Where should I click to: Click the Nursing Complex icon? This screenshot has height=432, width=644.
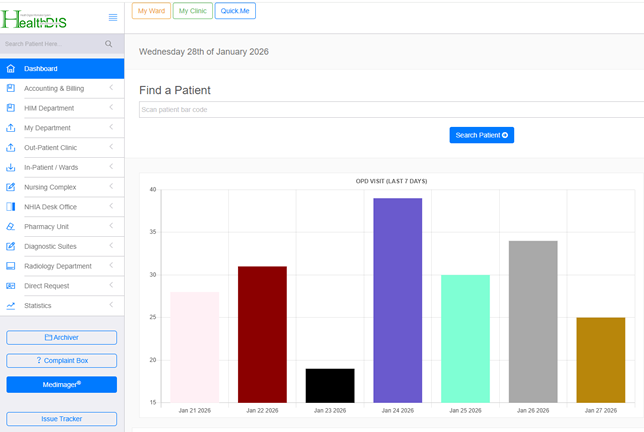pyautogui.click(x=10, y=187)
